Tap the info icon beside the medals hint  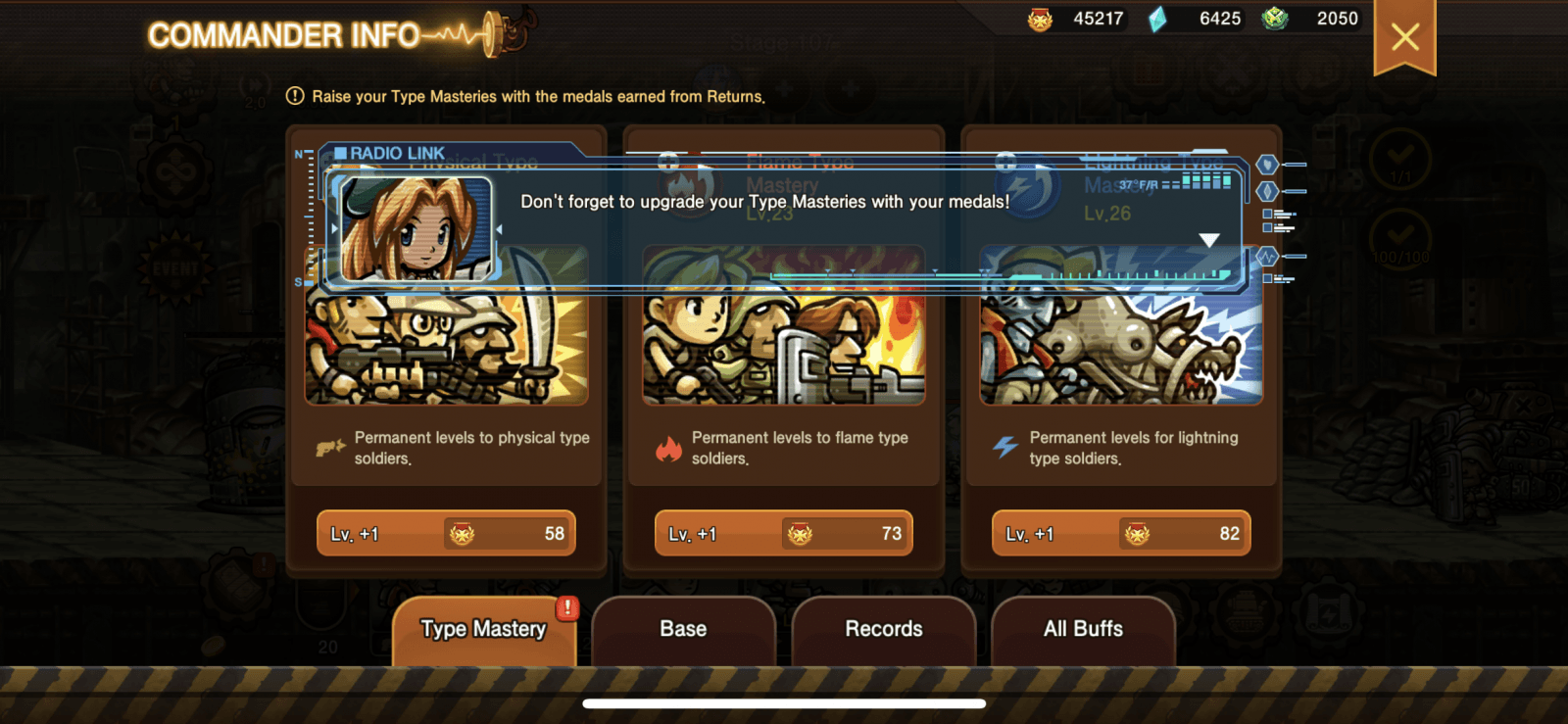pyautogui.click(x=295, y=96)
